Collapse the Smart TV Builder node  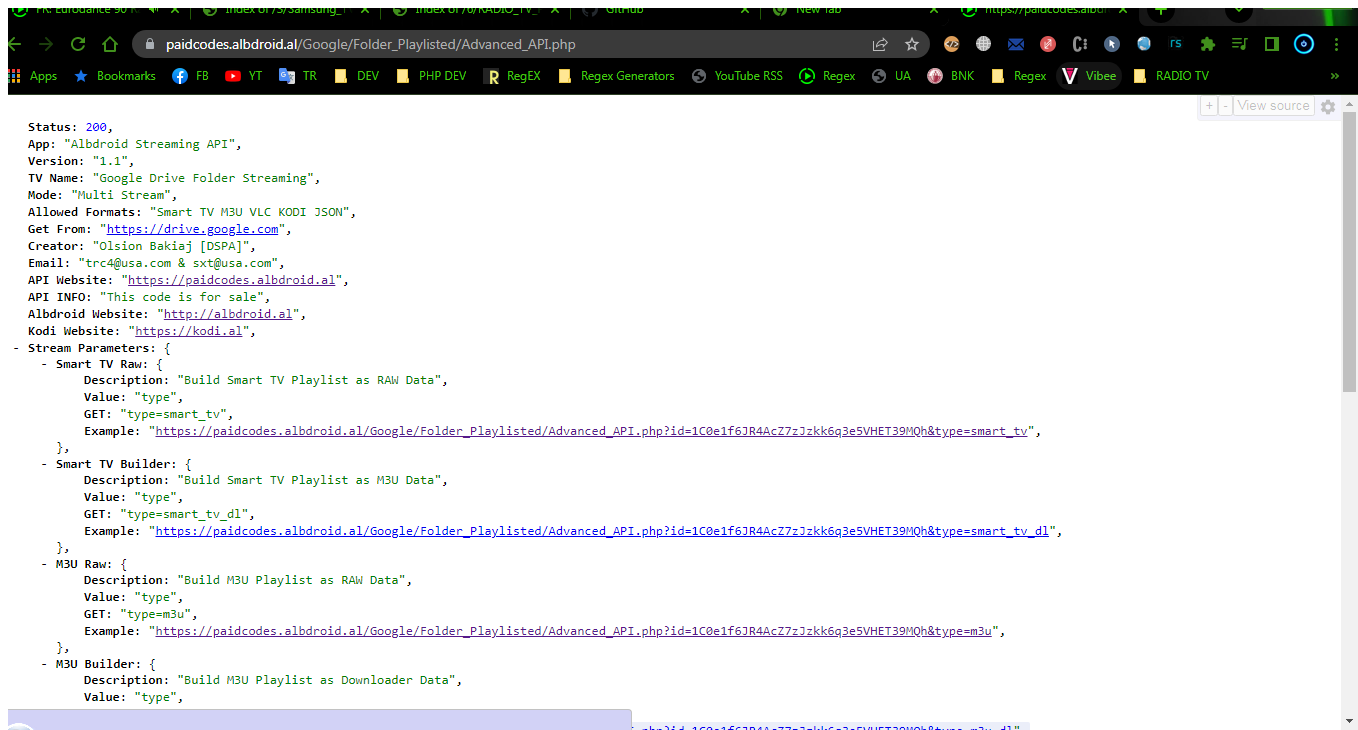[x=45, y=464]
